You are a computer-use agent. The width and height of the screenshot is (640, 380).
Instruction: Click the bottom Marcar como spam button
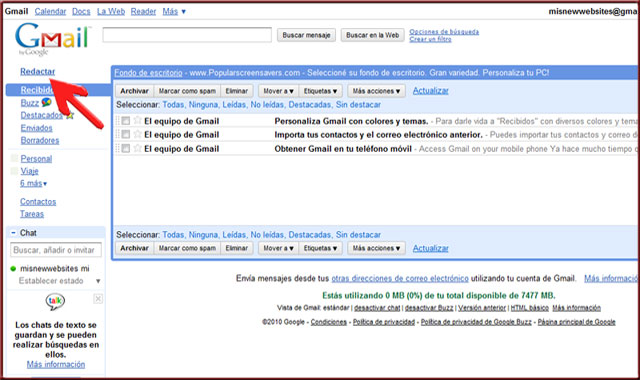coord(187,248)
